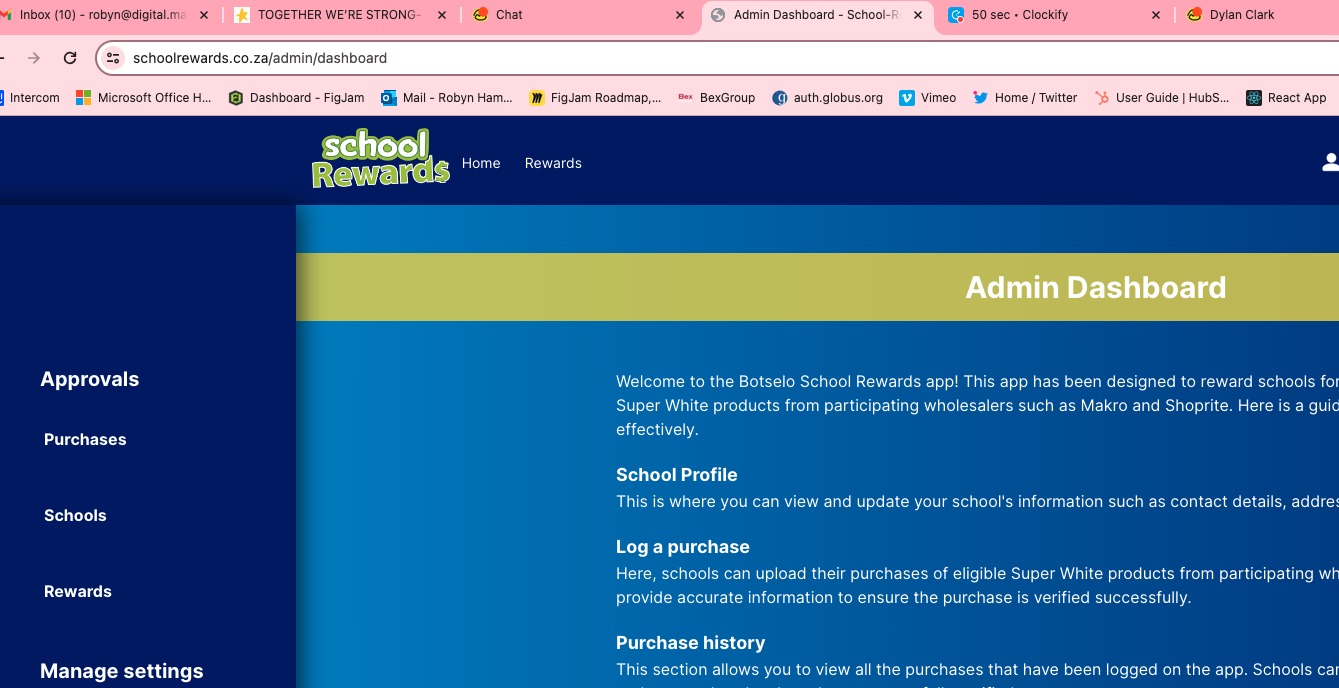1339x688 pixels.
Task: Go to Home in the navigation bar
Action: 481,163
